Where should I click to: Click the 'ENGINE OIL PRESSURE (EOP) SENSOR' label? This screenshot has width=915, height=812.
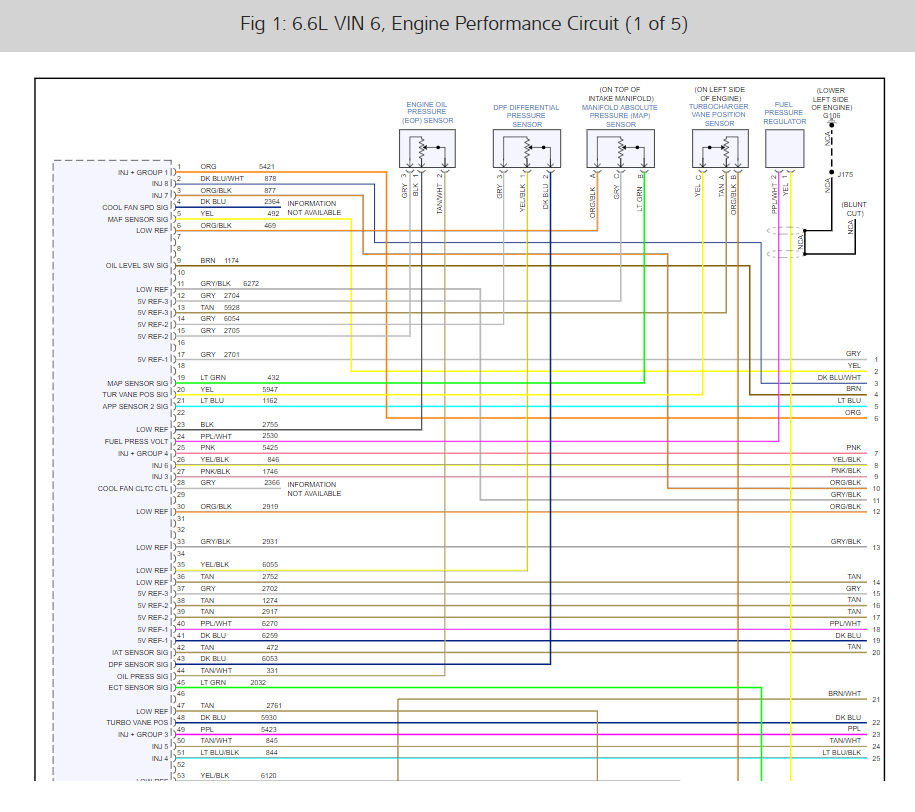427,113
